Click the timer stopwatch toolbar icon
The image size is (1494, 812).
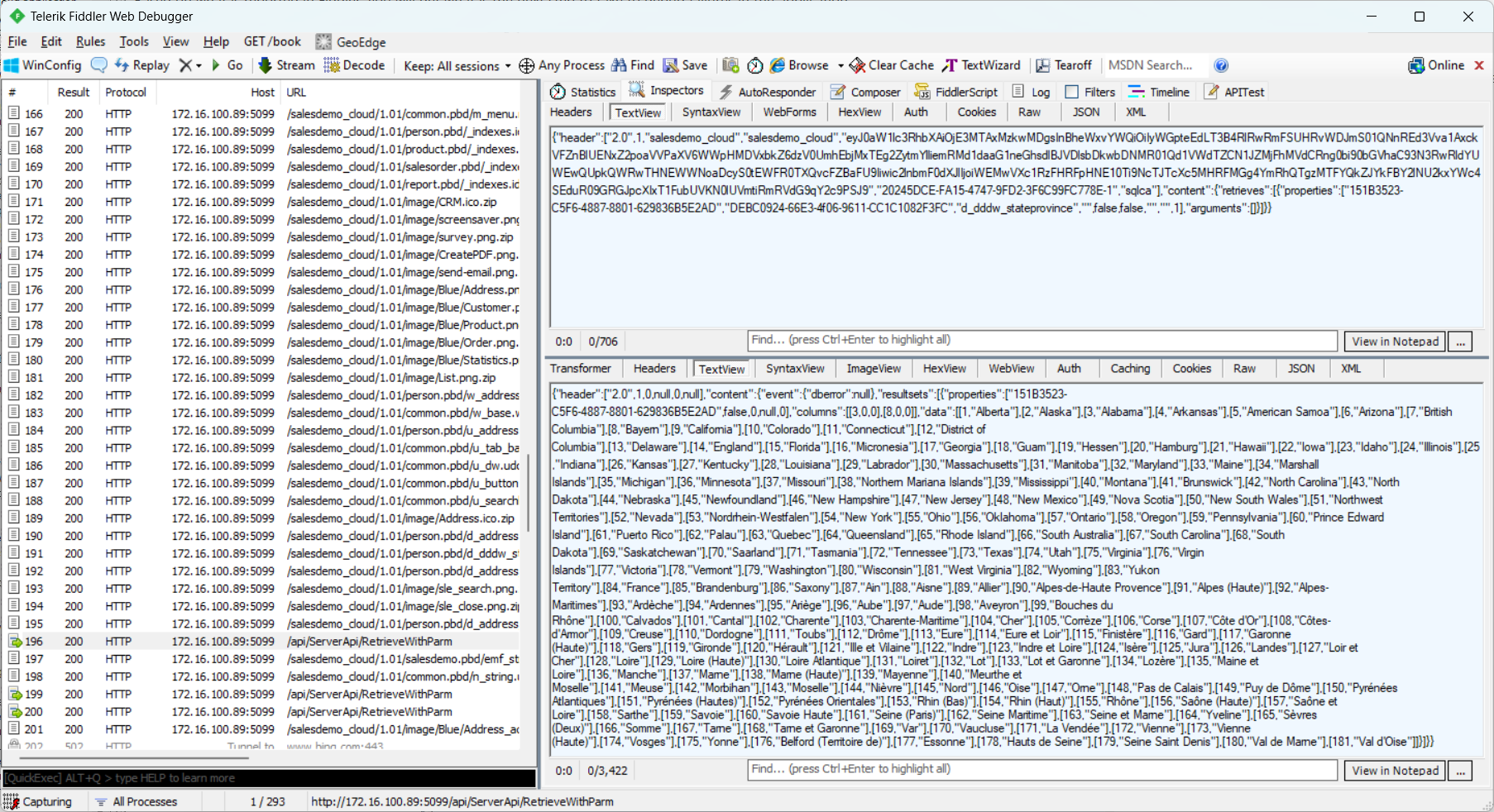[755, 65]
